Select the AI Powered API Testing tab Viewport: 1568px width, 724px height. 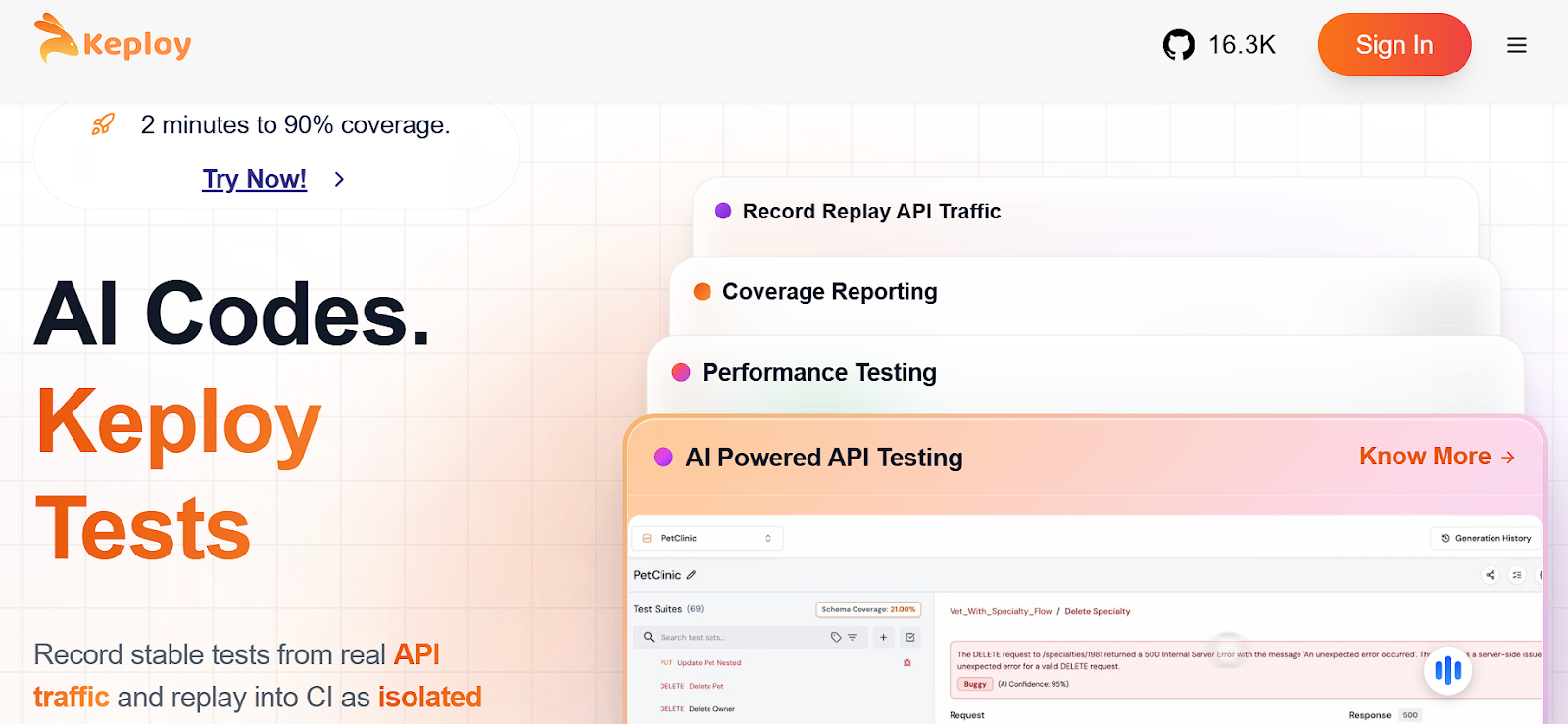(x=823, y=458)
